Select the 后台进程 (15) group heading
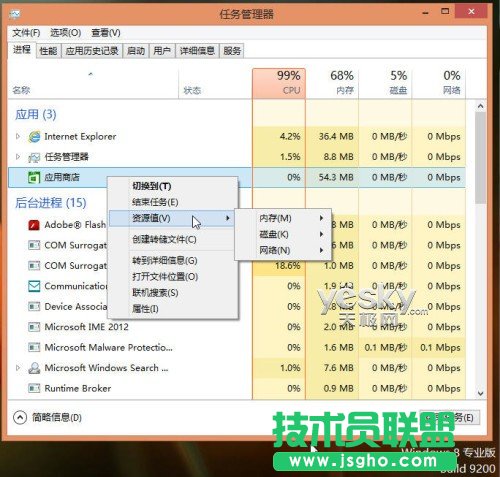The height and width of the screenshot is (477, 500). tap(51, 202)
